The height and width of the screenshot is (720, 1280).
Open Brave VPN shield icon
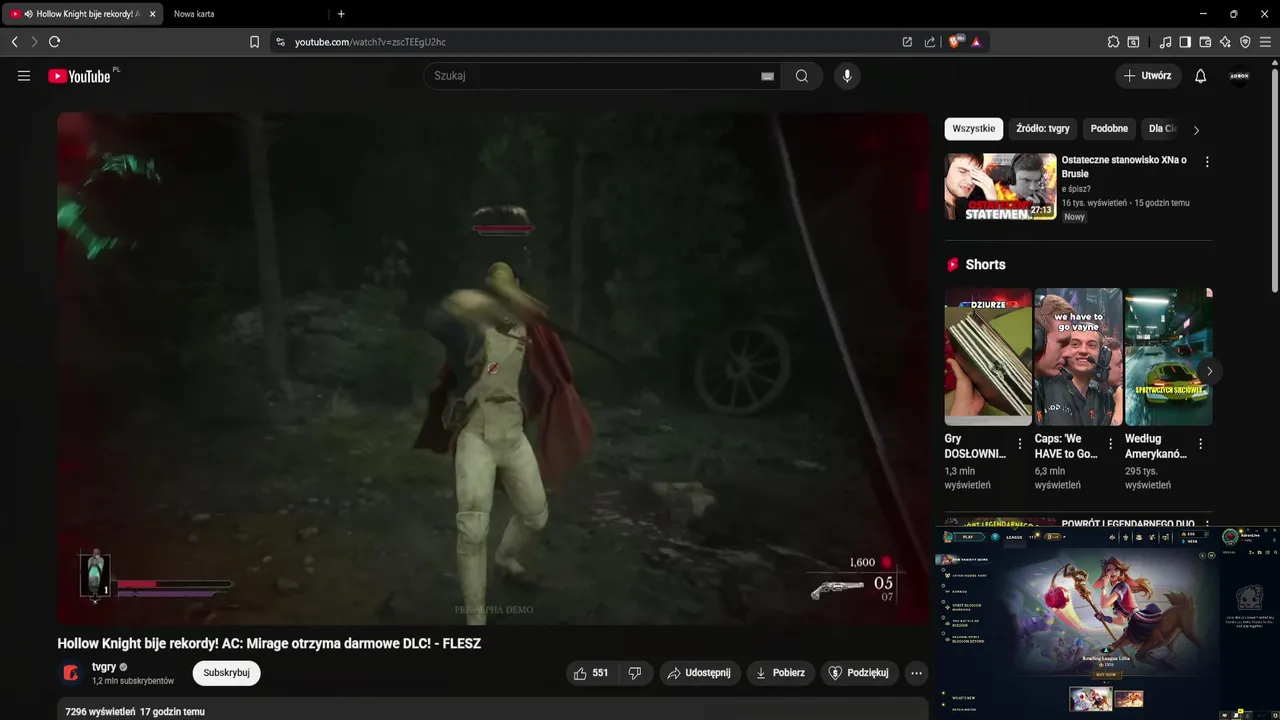pos(1245,42)
